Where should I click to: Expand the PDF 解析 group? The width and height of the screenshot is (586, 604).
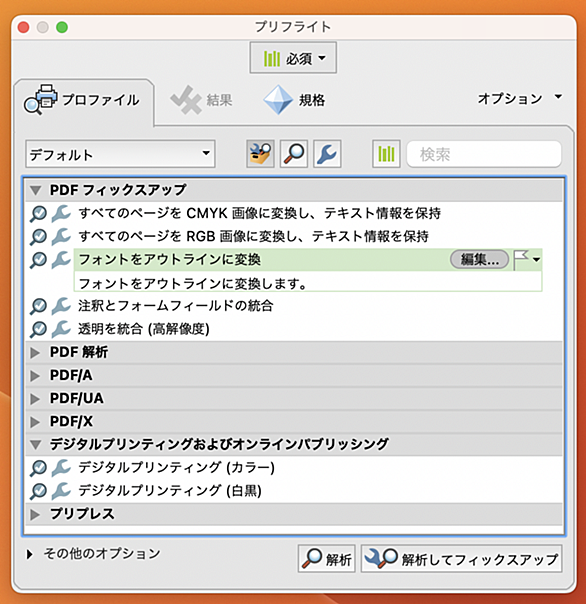coord(35,352)
